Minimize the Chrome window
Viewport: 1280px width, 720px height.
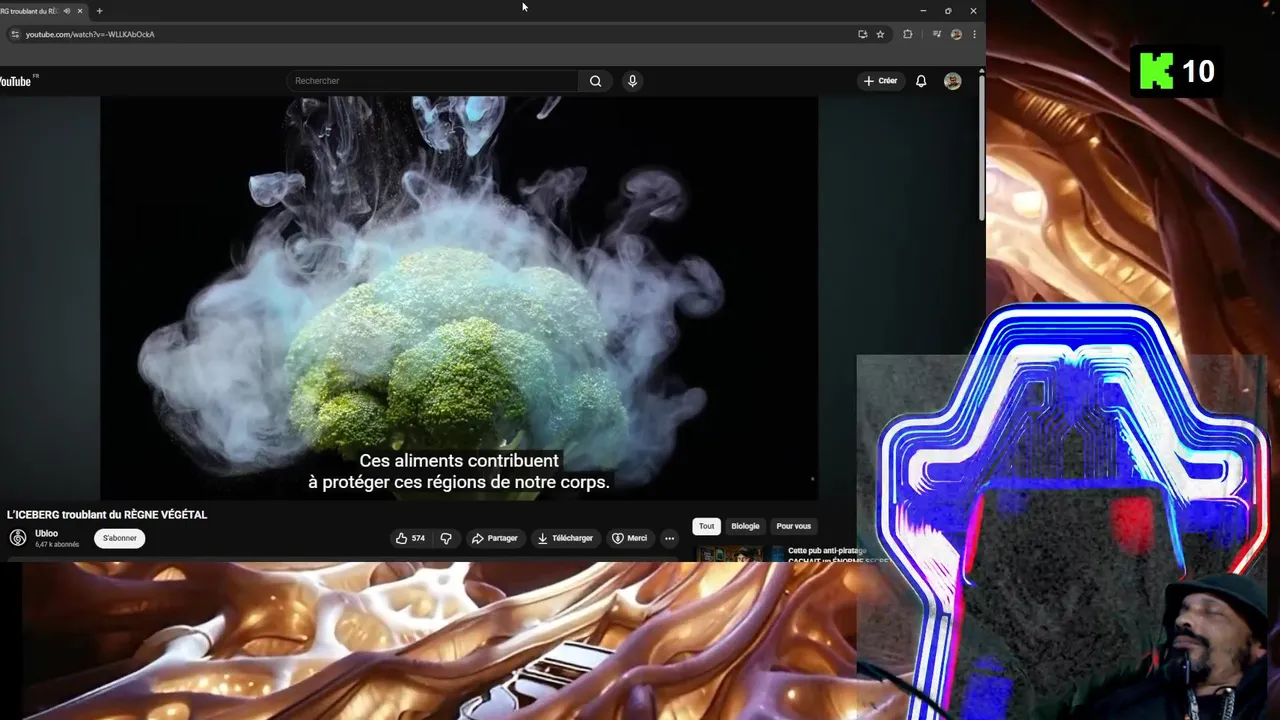[923, 11]
